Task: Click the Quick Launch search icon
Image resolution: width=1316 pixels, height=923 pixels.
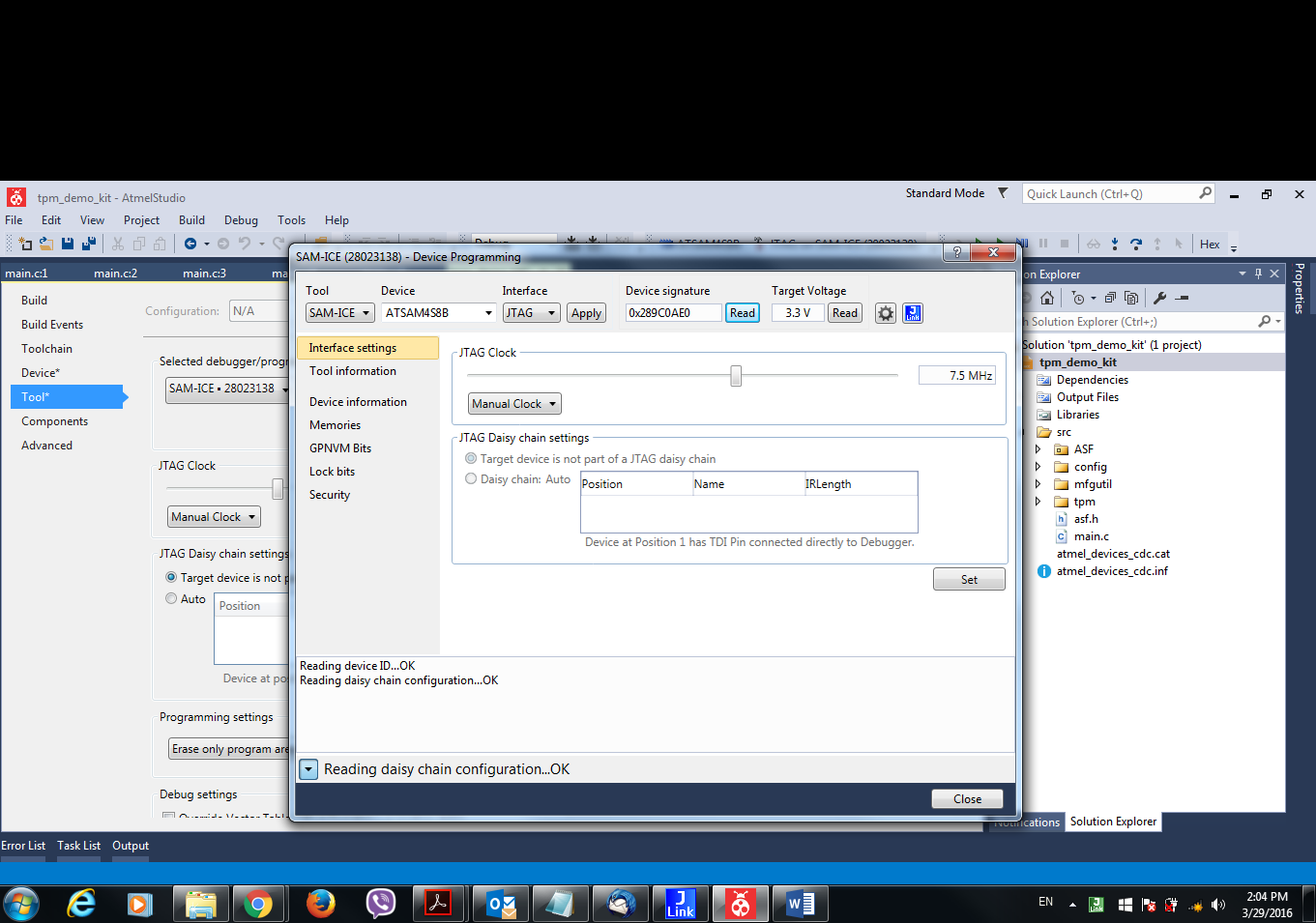Action: (1205, 193)
